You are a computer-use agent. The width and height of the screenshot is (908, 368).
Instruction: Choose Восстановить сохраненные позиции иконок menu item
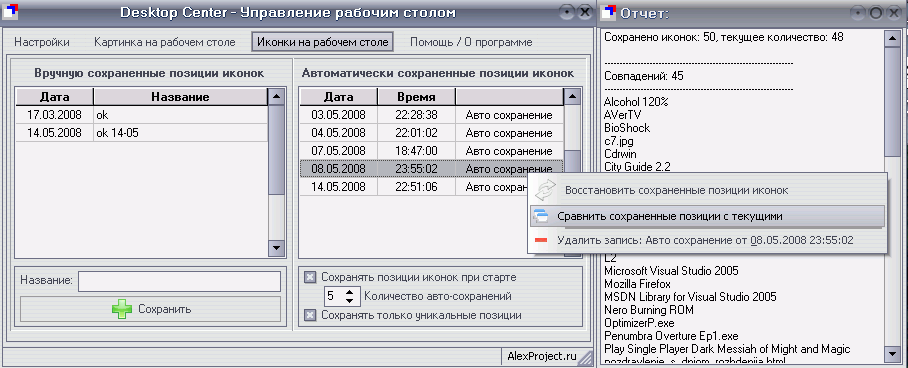pos(707,190)
